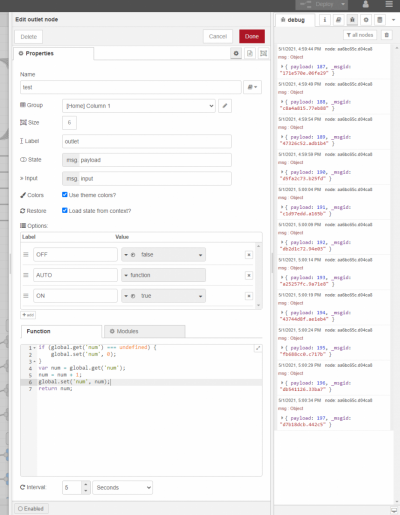Open the sidebar tabs dropdown arrow

click(393, 20)
